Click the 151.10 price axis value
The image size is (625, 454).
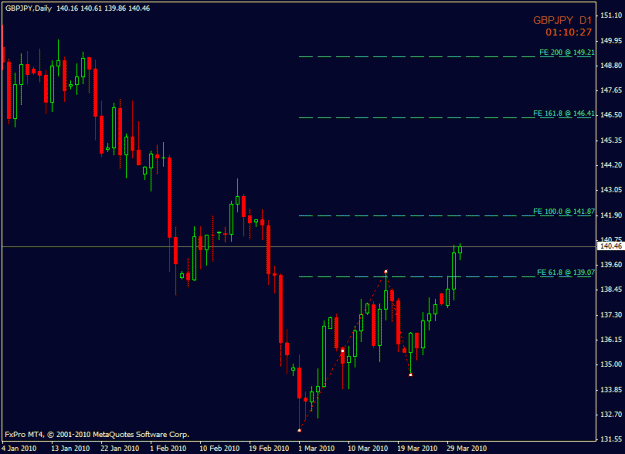pos(611,16)
